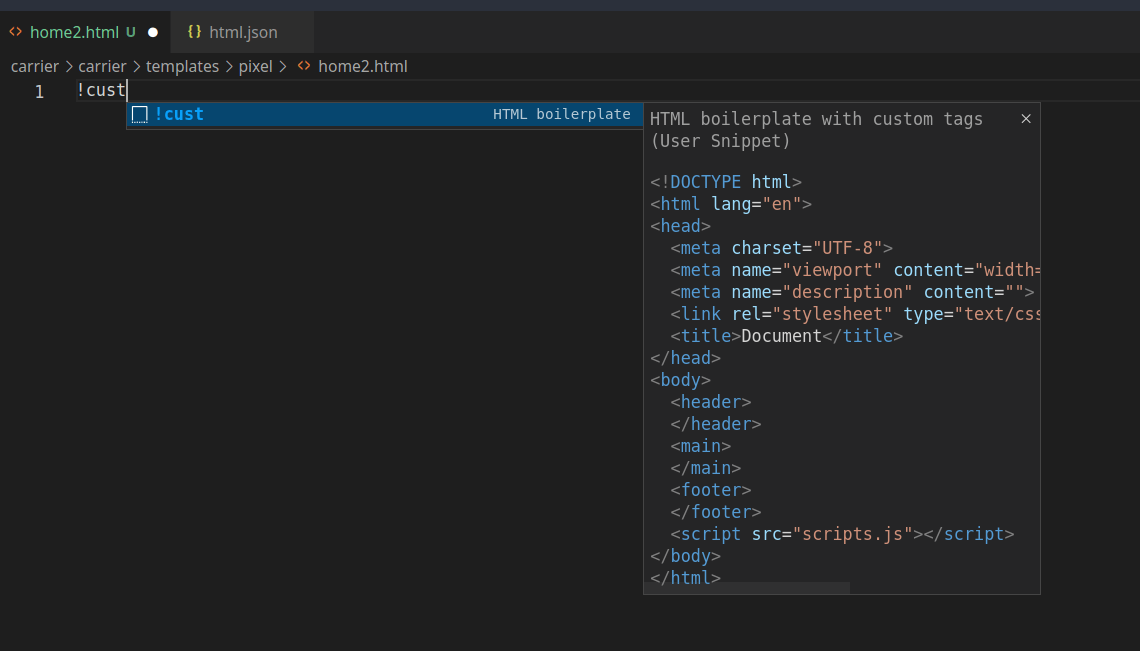
Task: Click the curly braces icon on html.json tab
Action: (196, 31)
